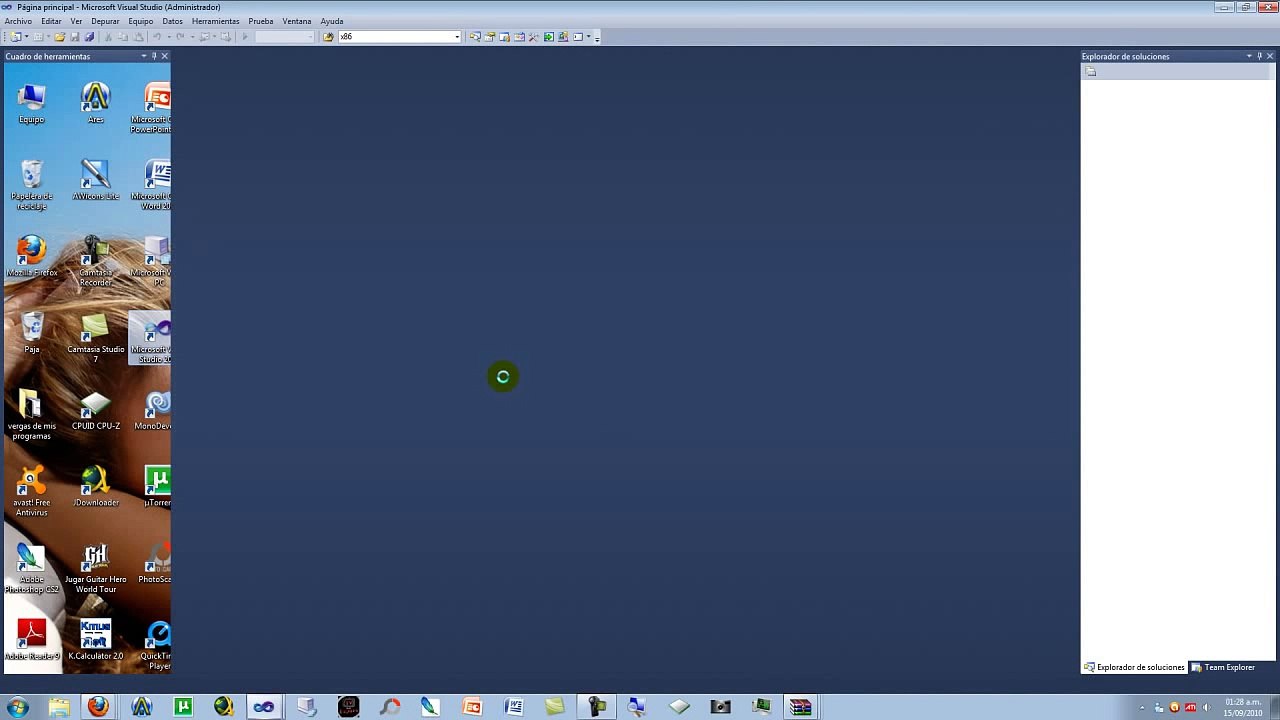Toggle auto-hide pin on Explorador de soluciones
The height and width of the screenshot is (720, 1280).
point(1260,56)
